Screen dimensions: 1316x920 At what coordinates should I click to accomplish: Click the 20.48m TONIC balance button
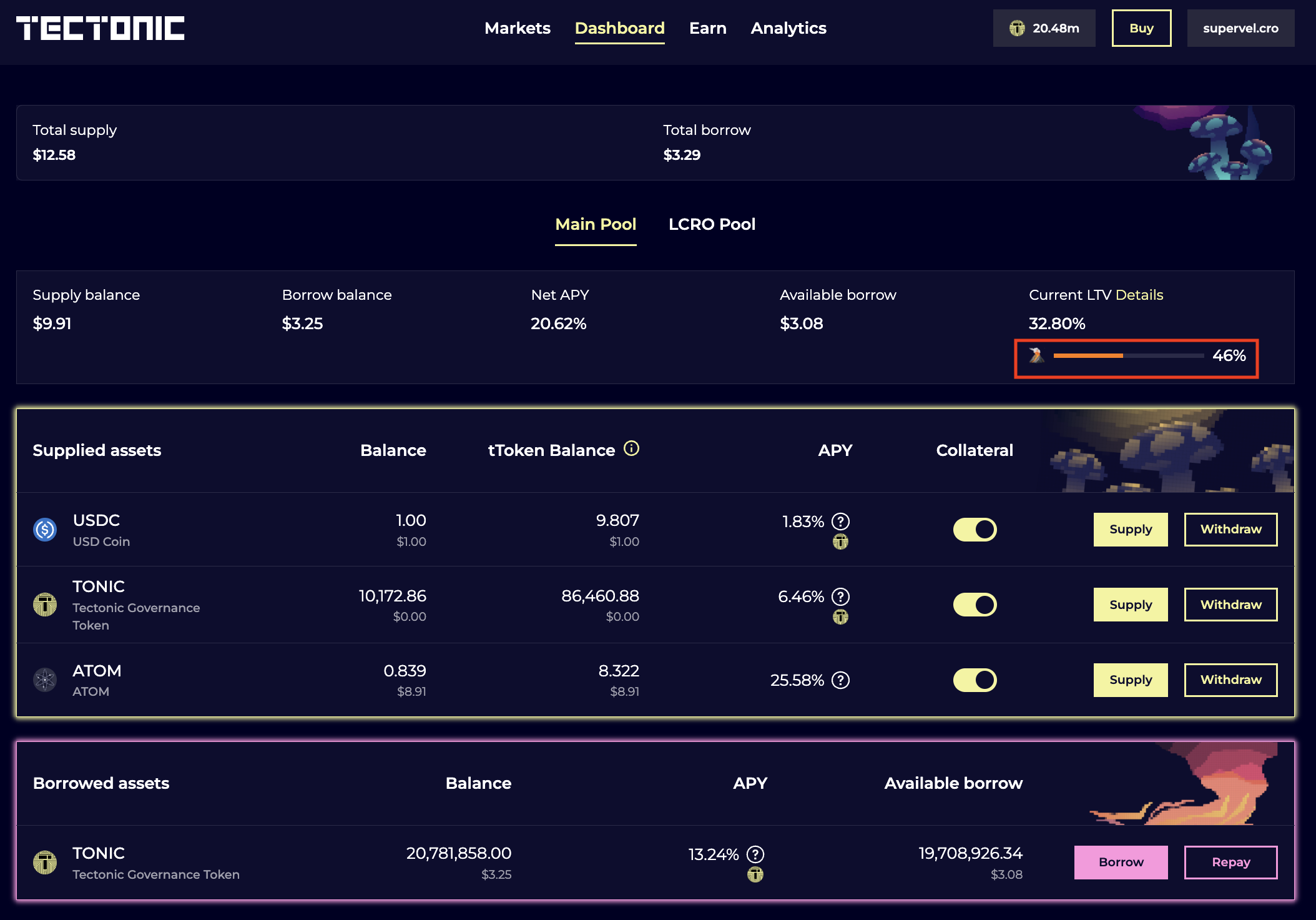pos(1044,28)
